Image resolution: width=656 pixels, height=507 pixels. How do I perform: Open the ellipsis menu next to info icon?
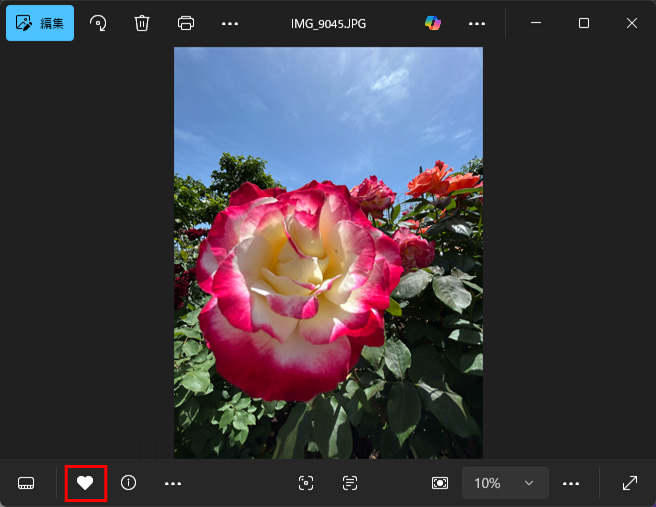tap(173, 484)
